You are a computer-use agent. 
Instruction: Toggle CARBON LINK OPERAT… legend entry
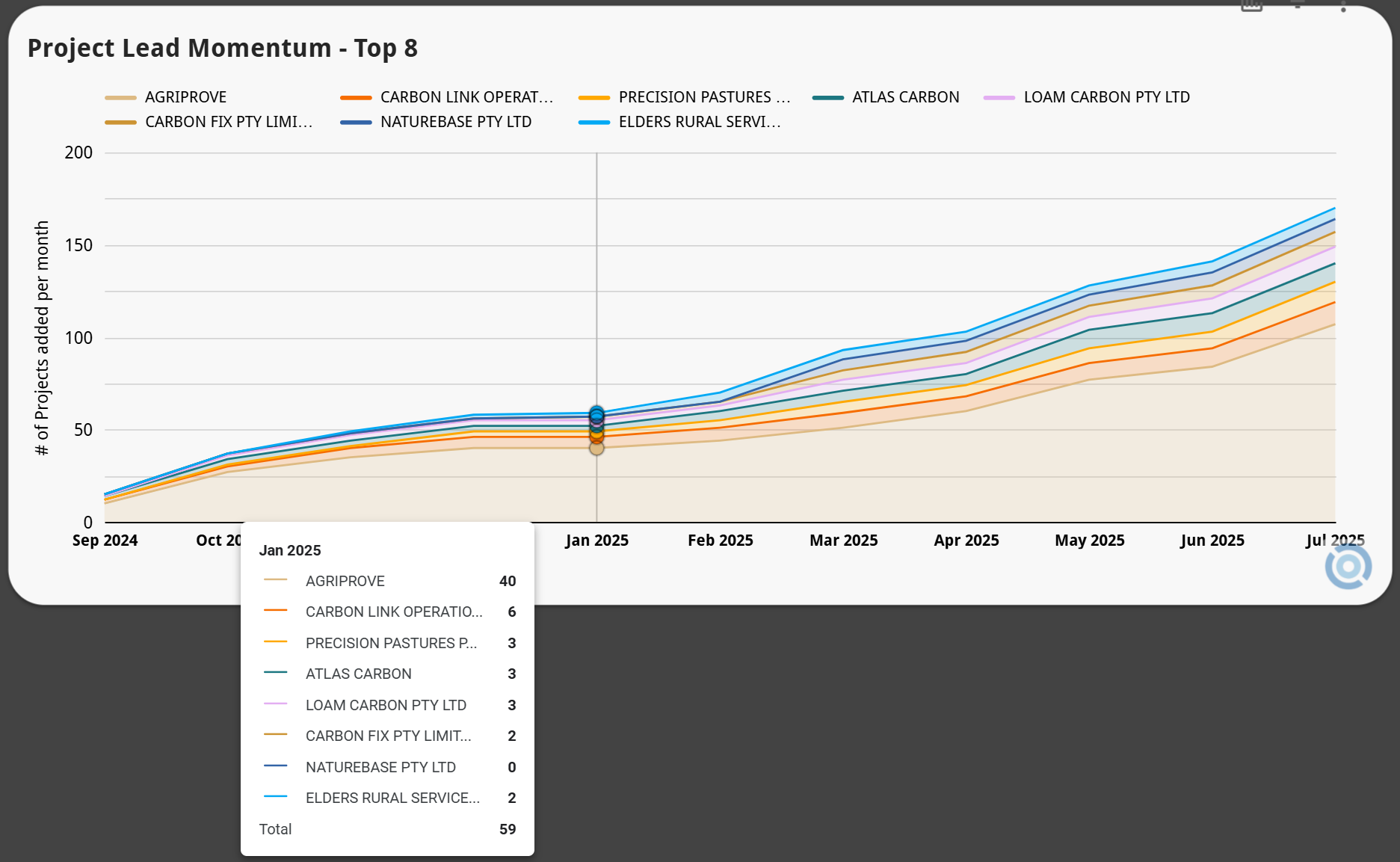click(447, 97)
